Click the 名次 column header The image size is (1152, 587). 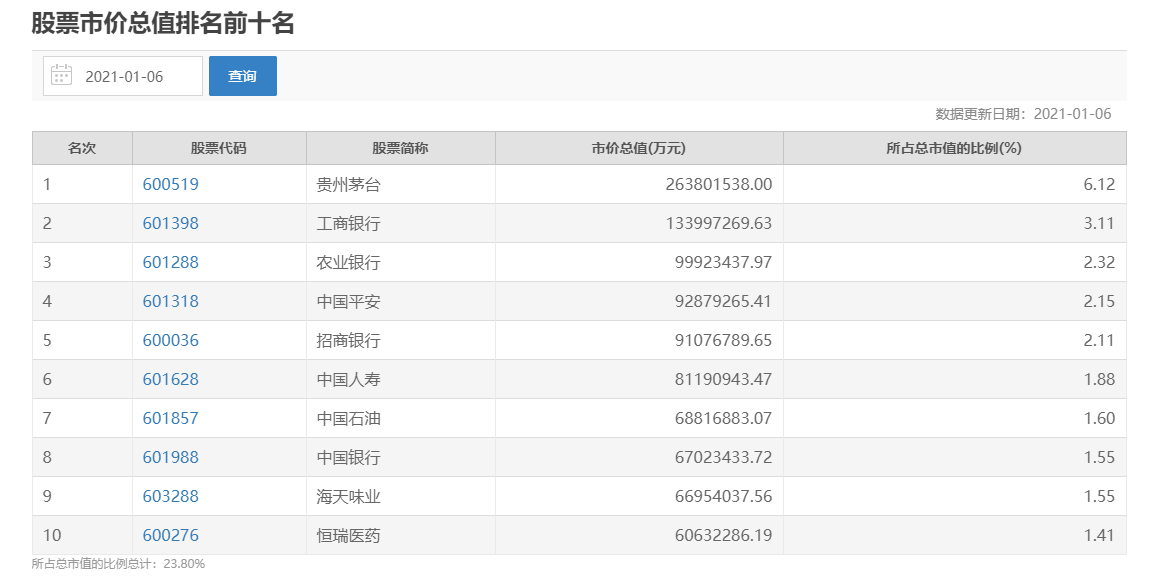pos(82,148)
